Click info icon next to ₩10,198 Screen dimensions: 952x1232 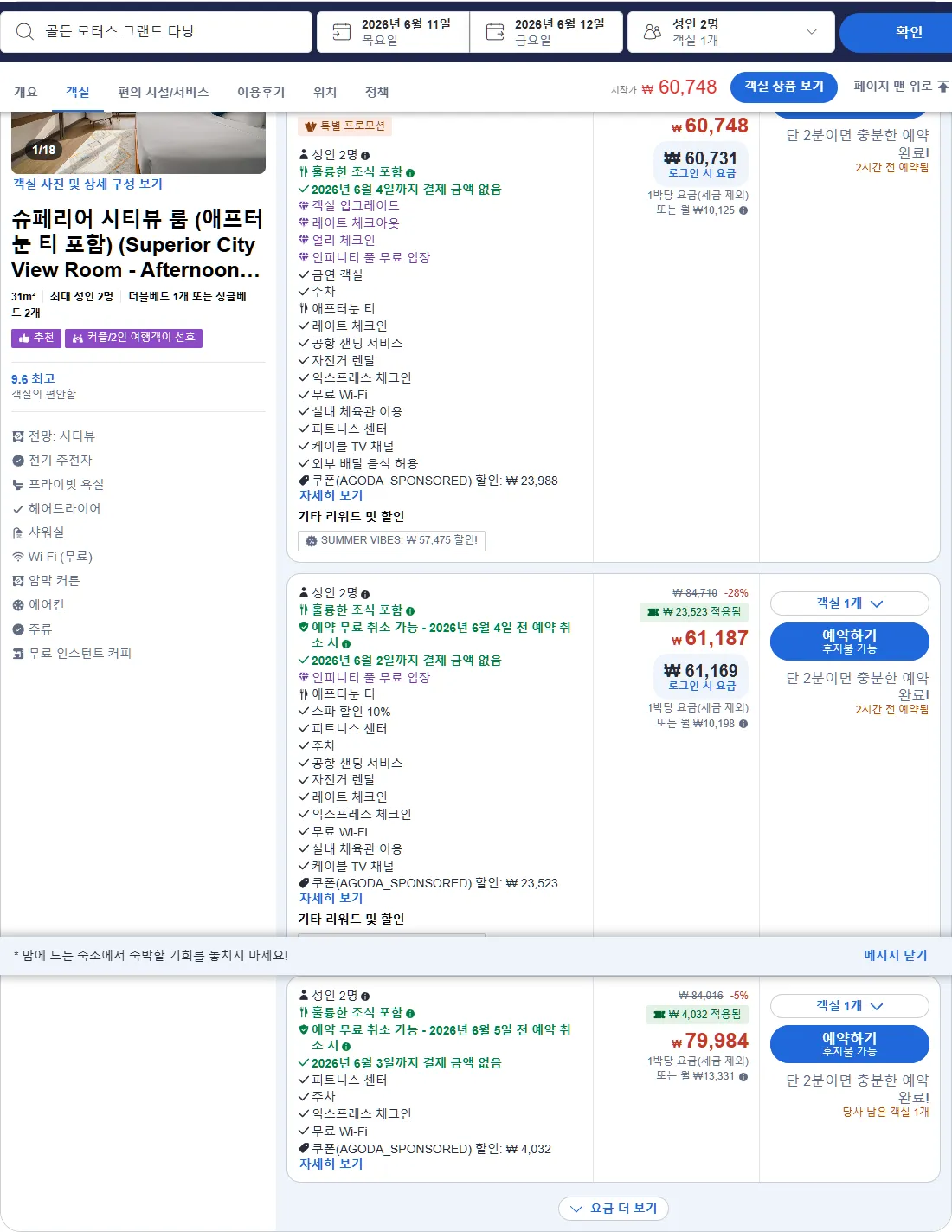click(x=743, y=724)
